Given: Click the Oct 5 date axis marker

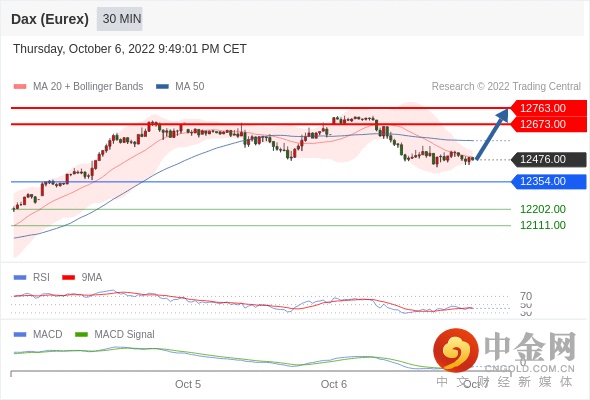Looking at the screenshot, I should click(x=188, y=384).
